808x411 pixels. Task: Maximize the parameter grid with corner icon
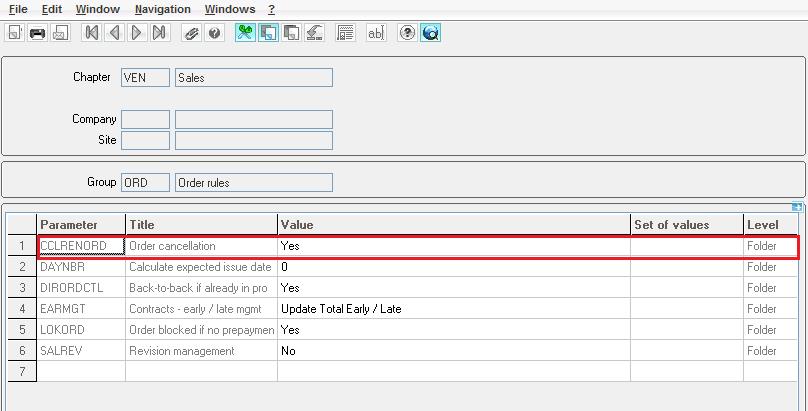coord(797,207)
